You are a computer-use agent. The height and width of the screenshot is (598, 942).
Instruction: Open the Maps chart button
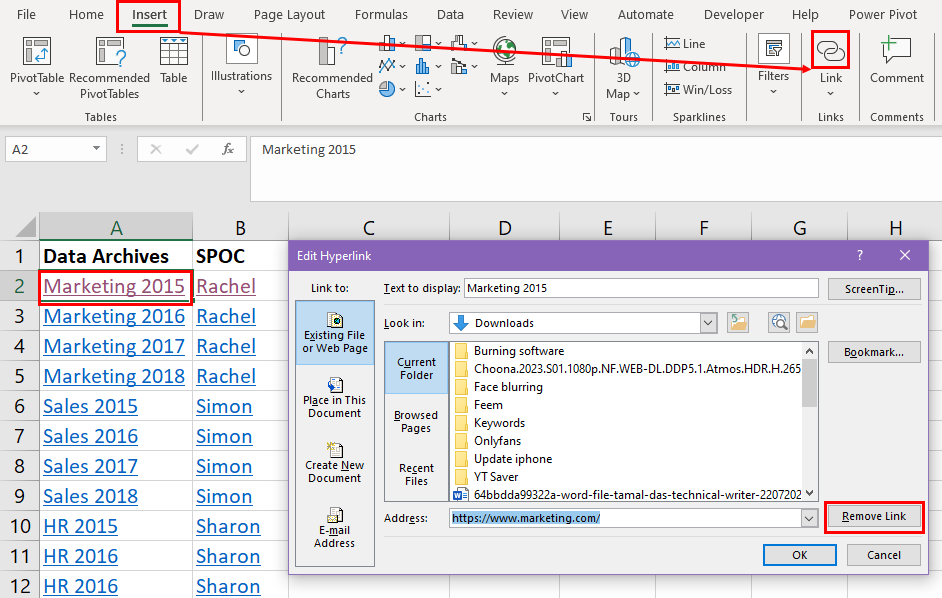[x=504, y=66]
